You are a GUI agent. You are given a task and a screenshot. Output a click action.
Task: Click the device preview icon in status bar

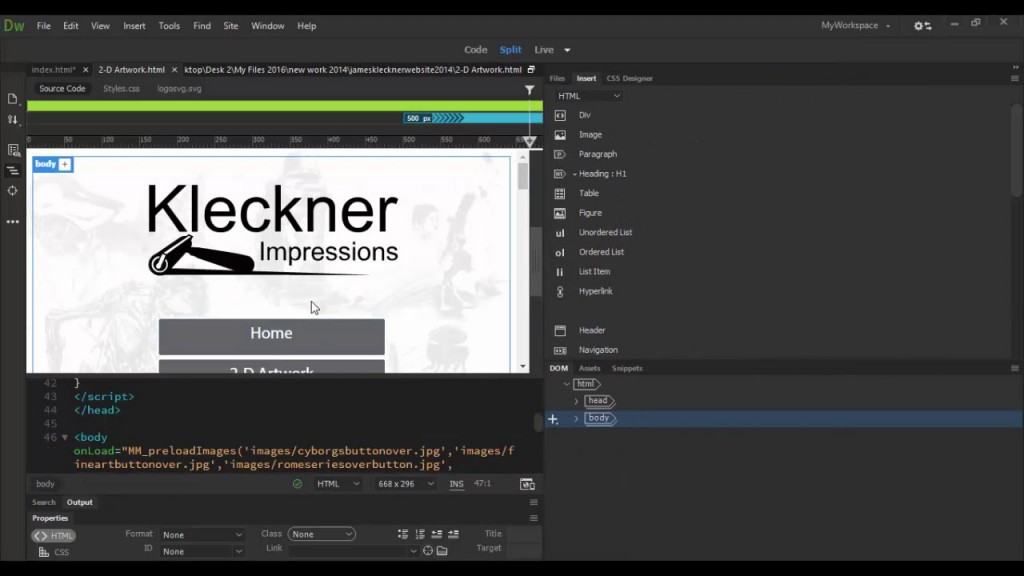click(x=527, y=483)
